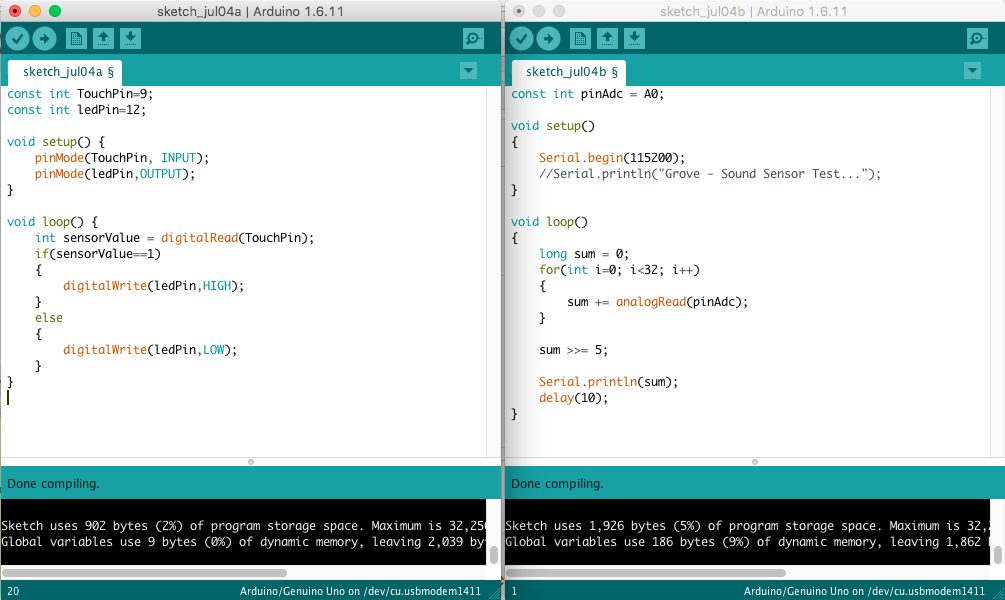Click 'digitalWrite(ledPin,HIGH);' line
The height and width of the screenshot is (600, 1005).
153,286
